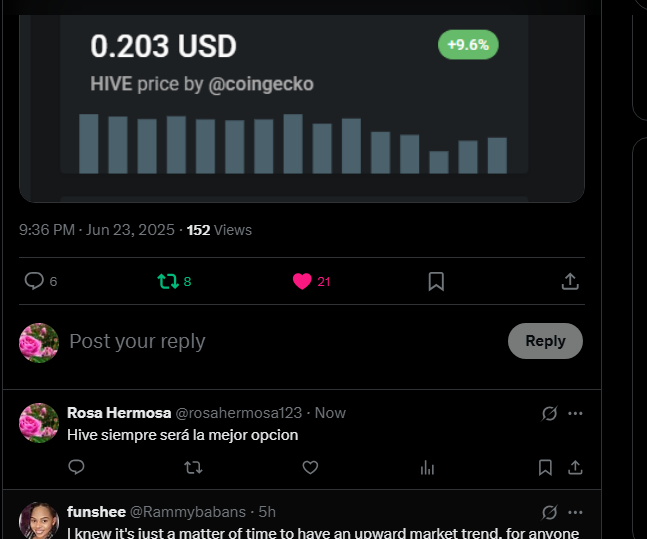View analytics for Rosa Hermosa's reply
Image resolution: width=647 pixels, height=539 pixels.
[427, 468]
